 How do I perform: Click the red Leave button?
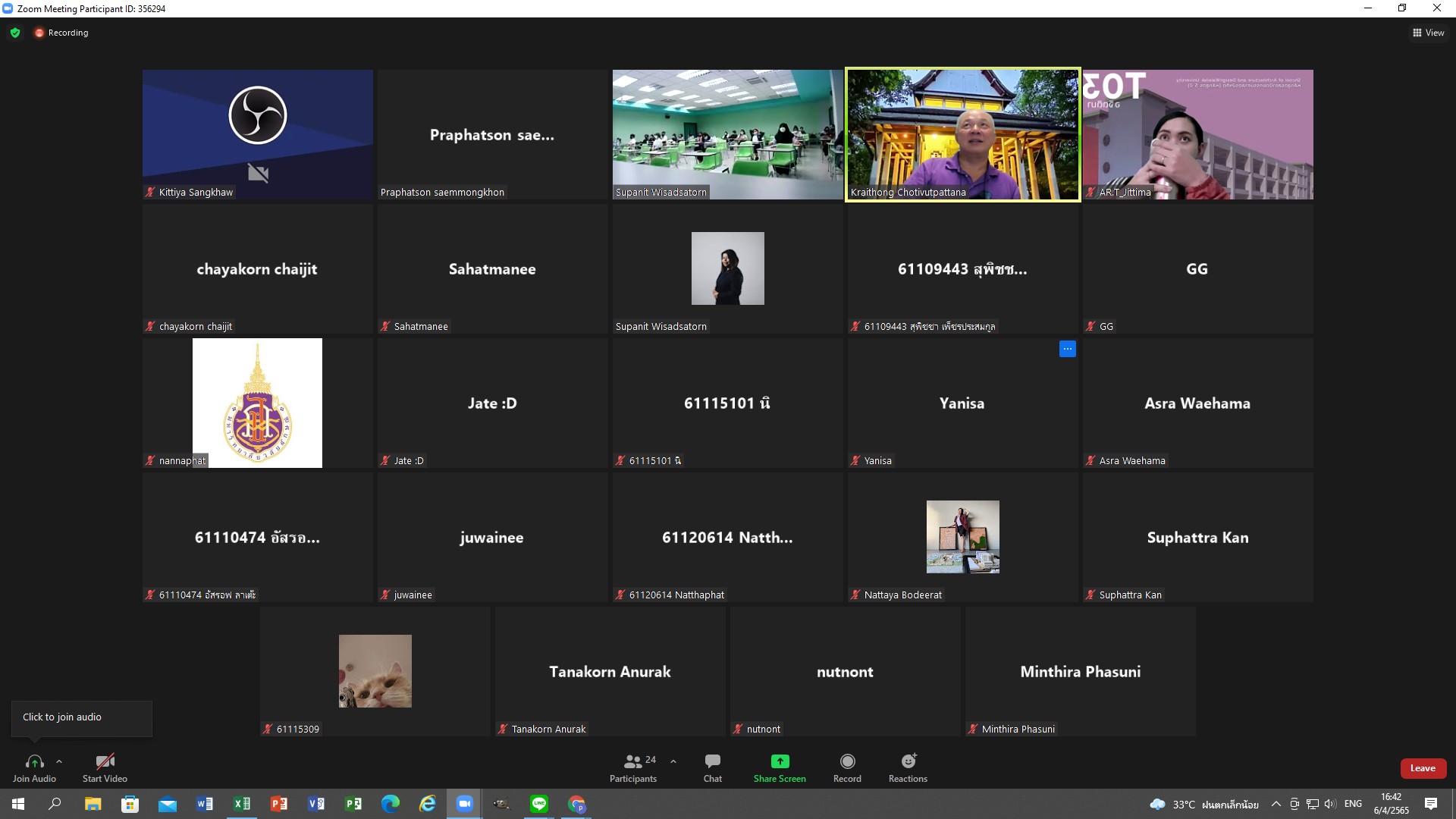point(1423,768)
